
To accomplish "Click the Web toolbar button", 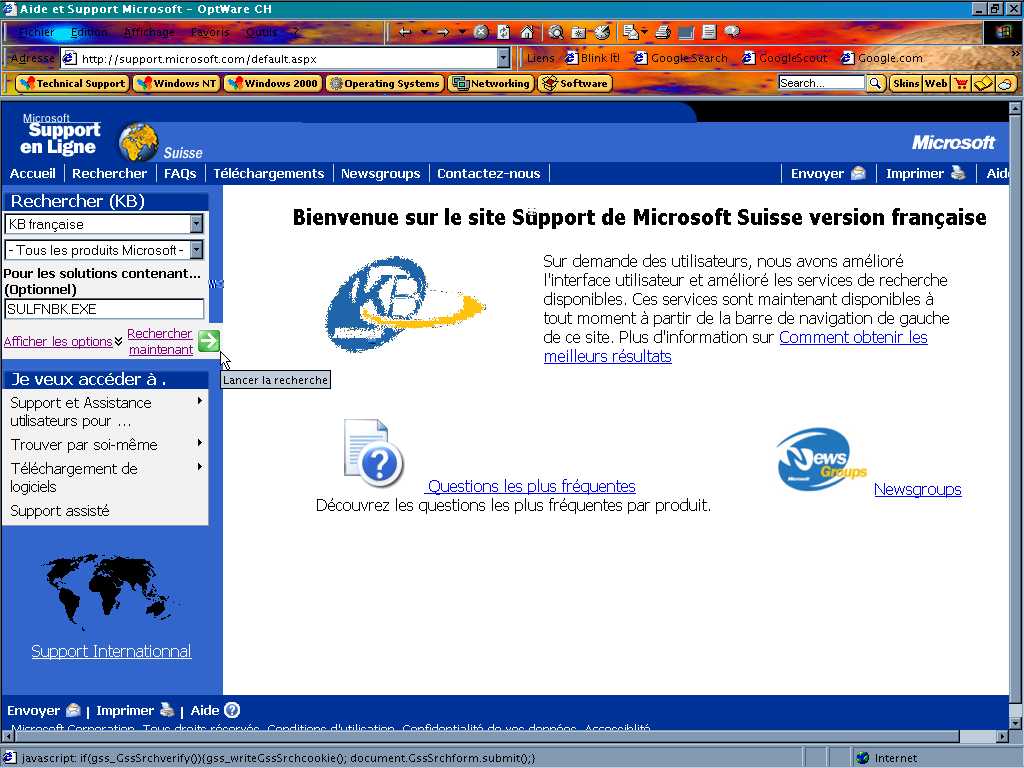I will tap(935, 83).
